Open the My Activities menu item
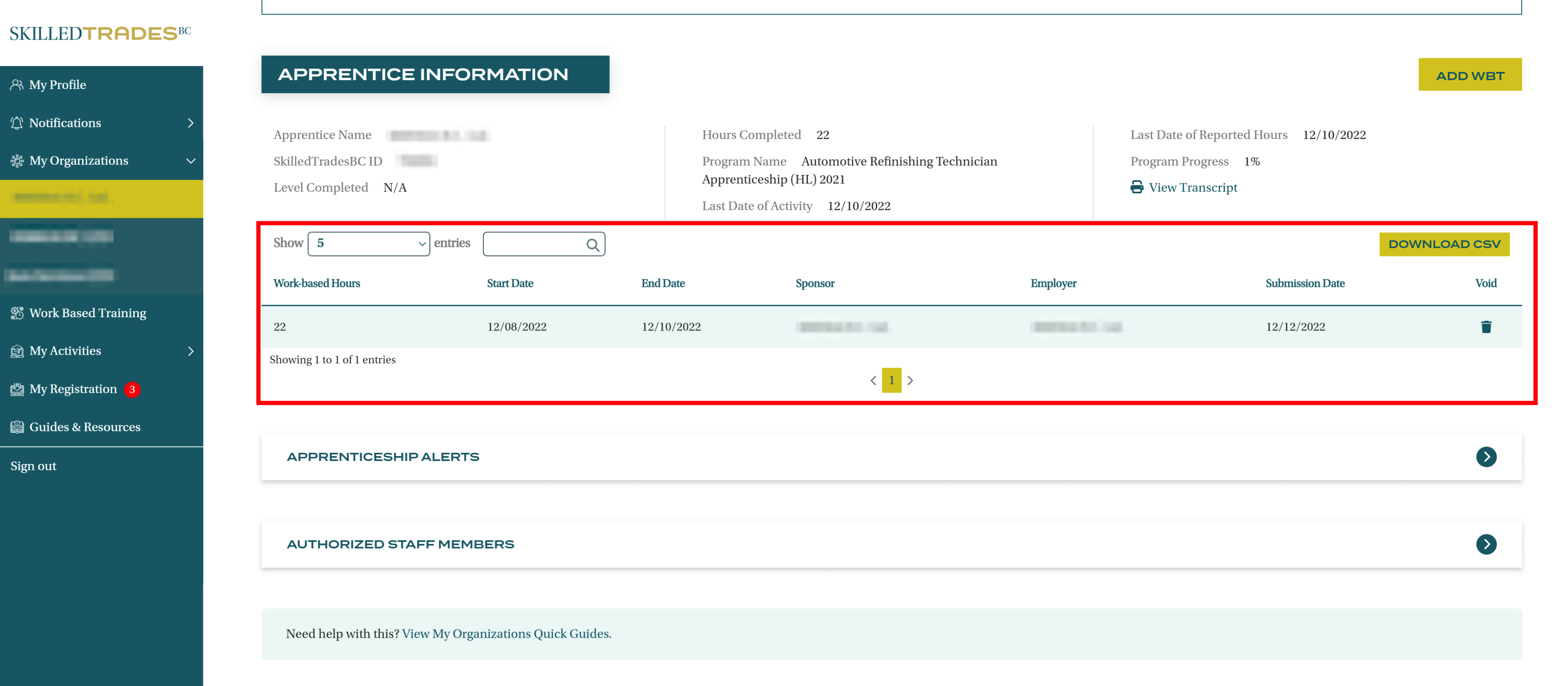 (65, 351)
